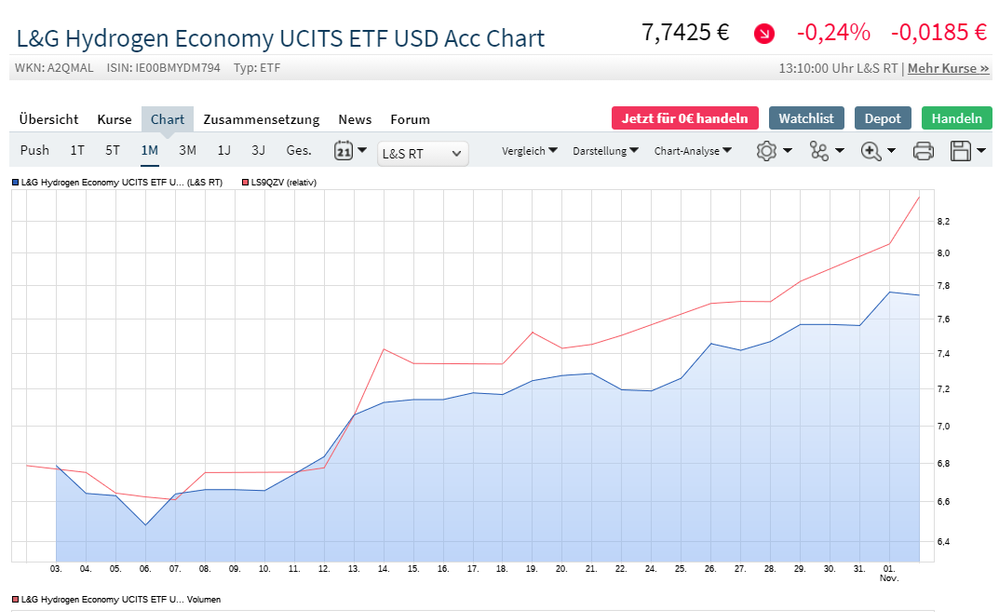Open the L&S RT exchange dropdown
This screenshot has width=999, height=612.
pos(423,153)
